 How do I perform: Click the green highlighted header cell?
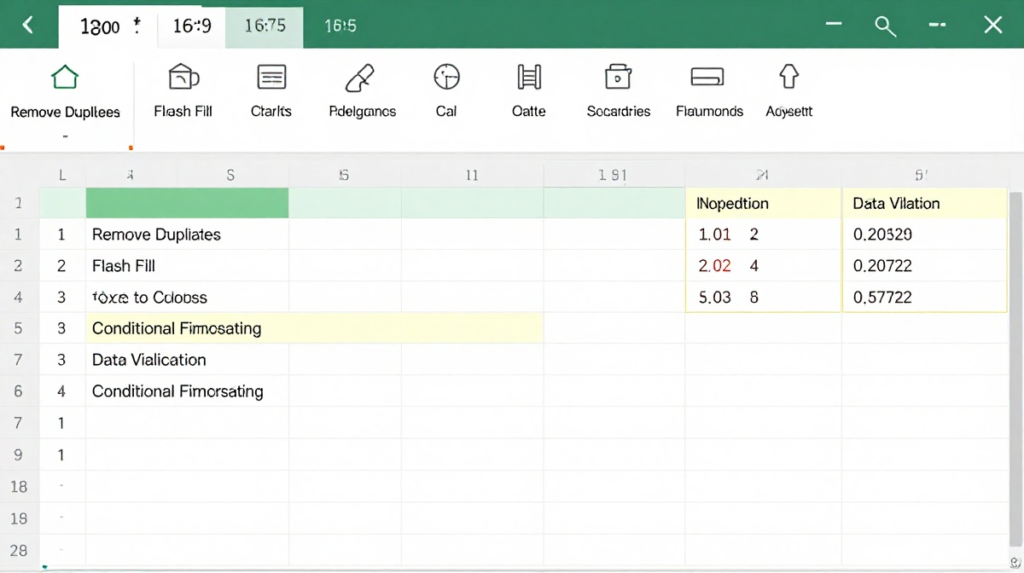187,203
